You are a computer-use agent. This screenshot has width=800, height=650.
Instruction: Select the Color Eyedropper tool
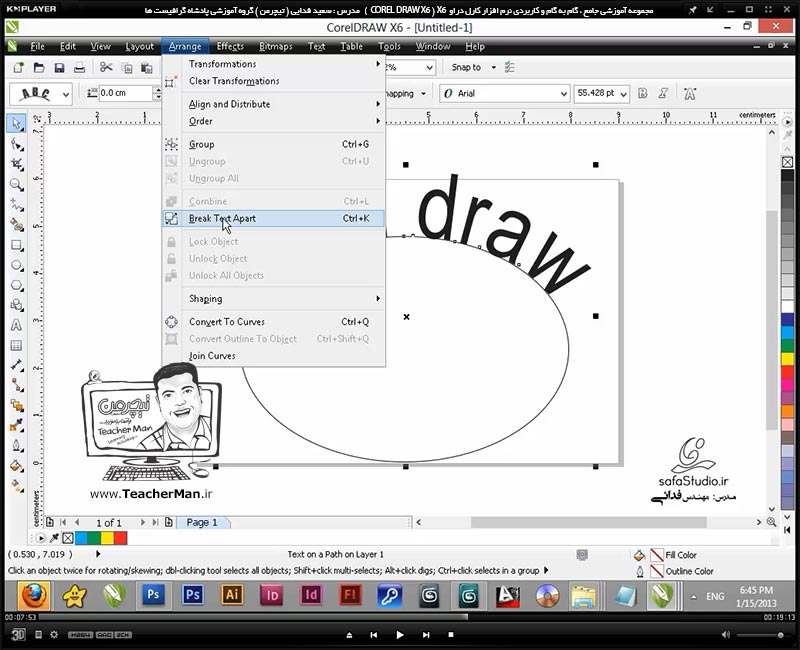coord(16,426)
